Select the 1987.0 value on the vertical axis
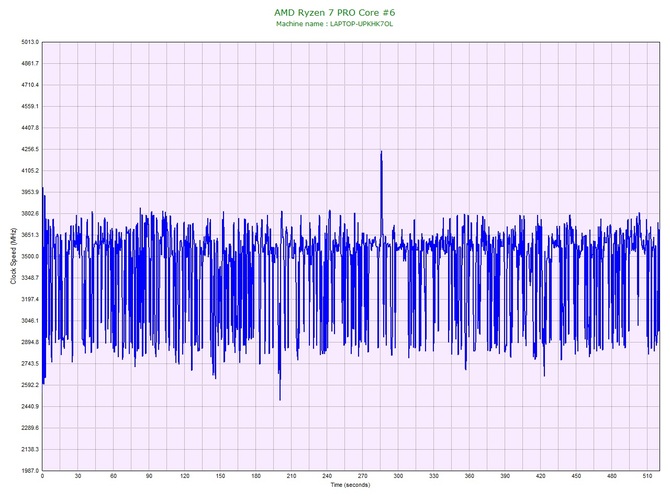 point(27,470)
